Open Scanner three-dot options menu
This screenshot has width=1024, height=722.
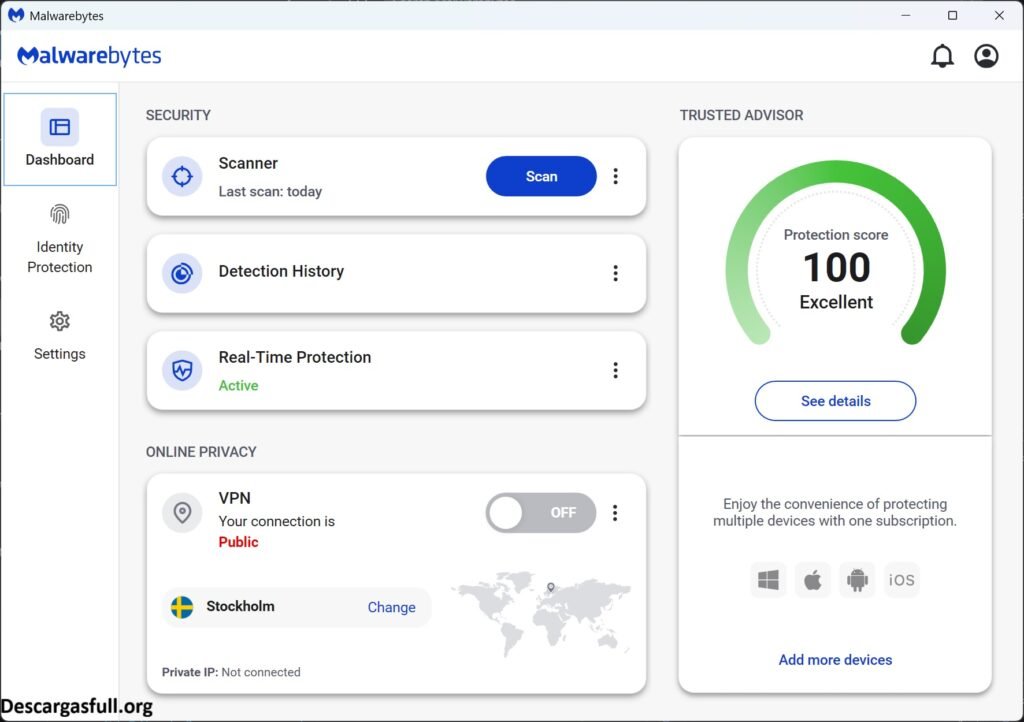click(615, 177)
